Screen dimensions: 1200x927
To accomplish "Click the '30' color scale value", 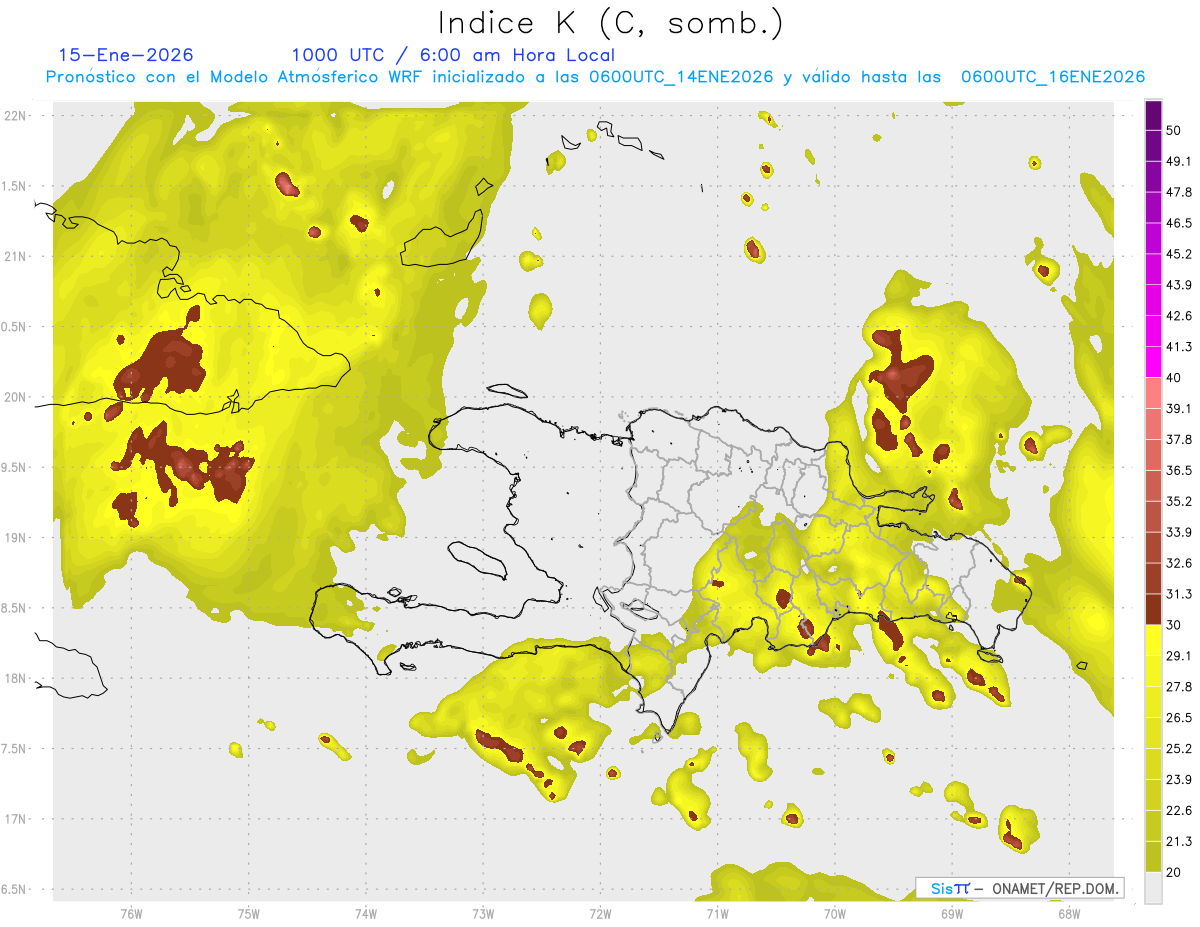I will click(x=1173, y=625).
